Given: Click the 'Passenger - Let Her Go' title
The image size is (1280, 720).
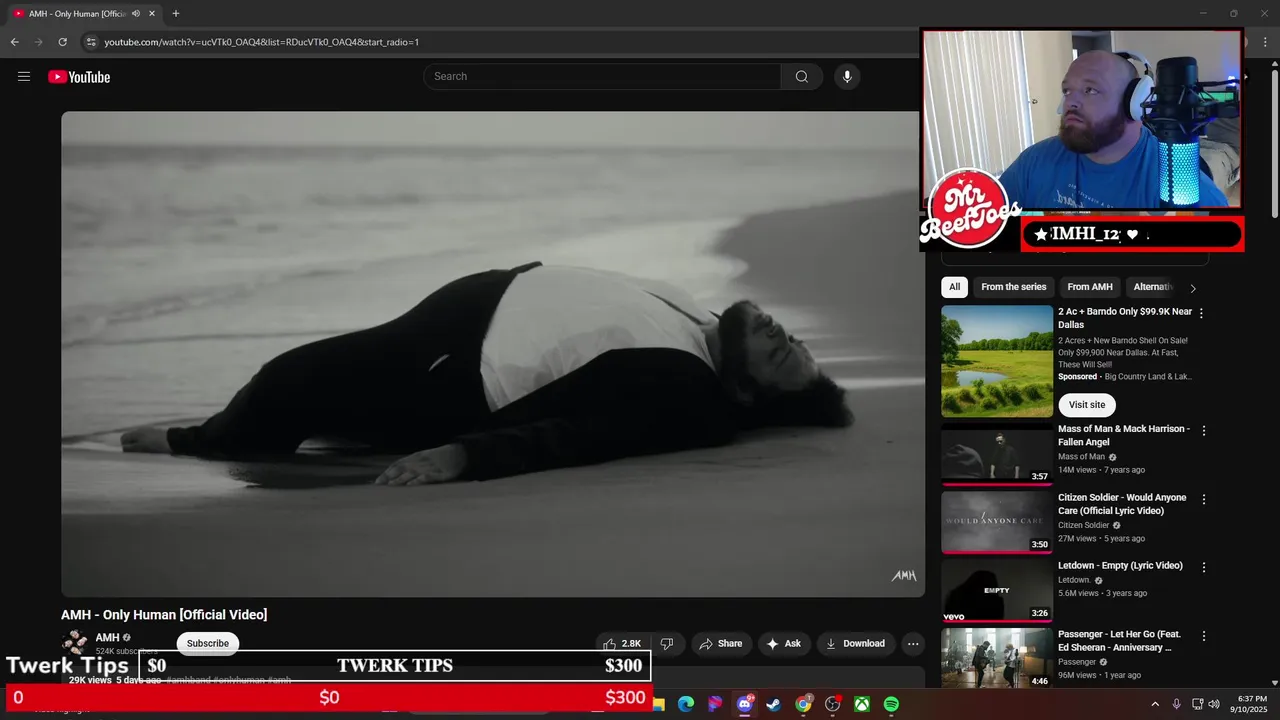Looking at the screenshot, I should [x=1119, y=641].
